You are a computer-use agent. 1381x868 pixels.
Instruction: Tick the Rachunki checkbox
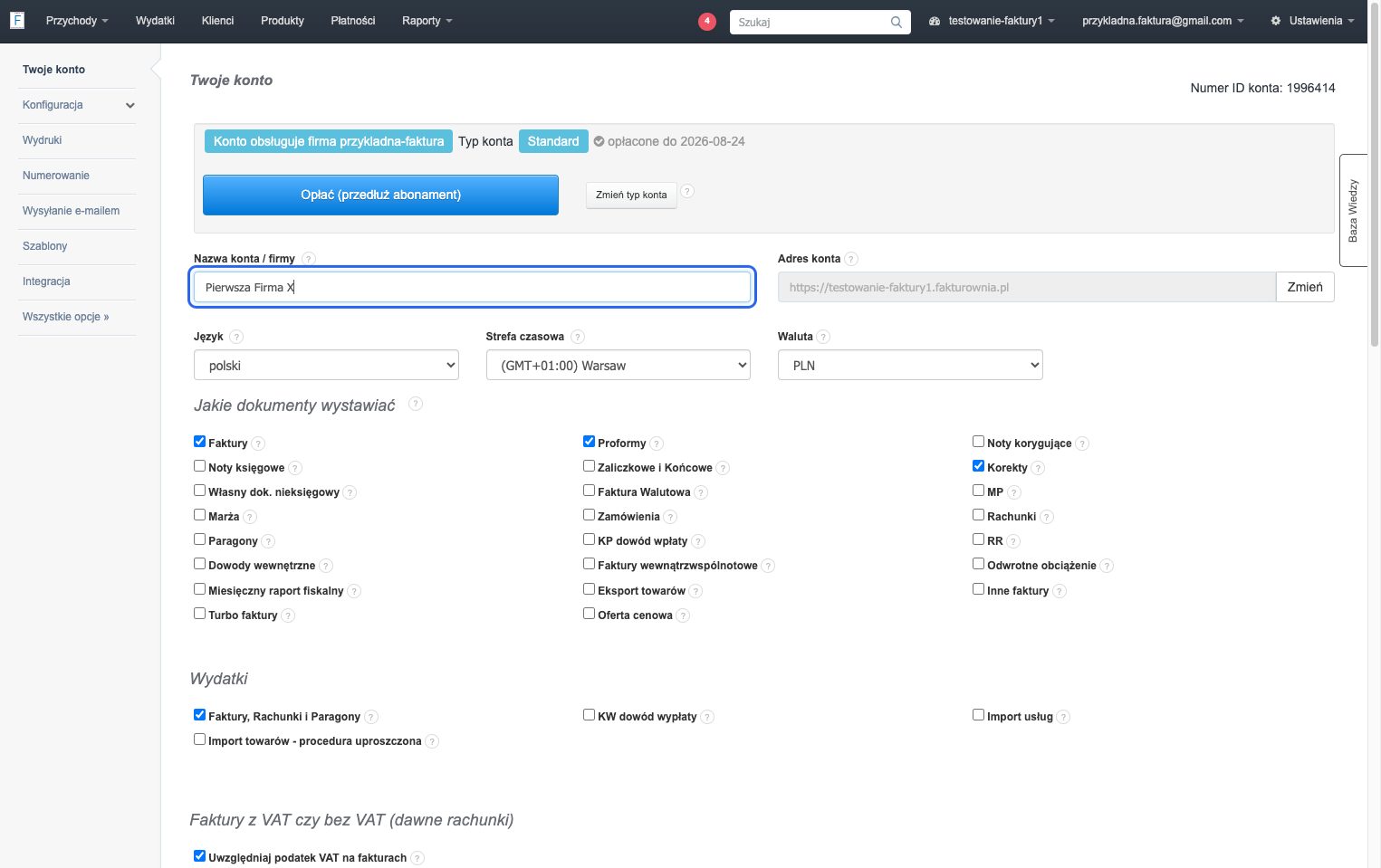979,515
